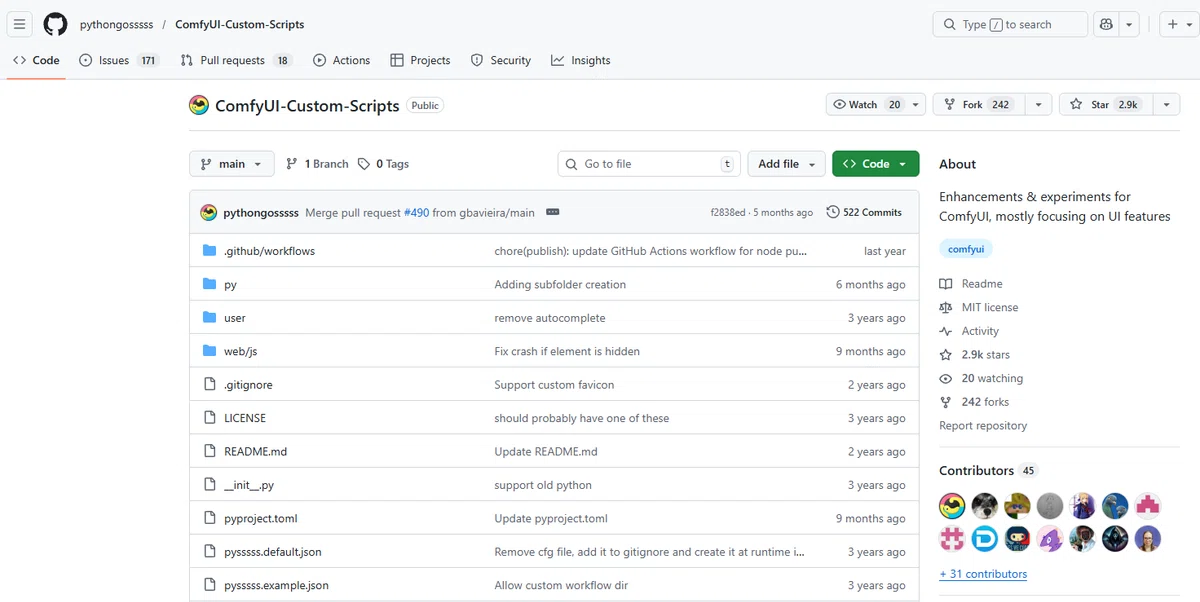The width and height of the screenshot is (1200, 602).
Task: Open the pysssss.example.json file
Action: (276, 585)
